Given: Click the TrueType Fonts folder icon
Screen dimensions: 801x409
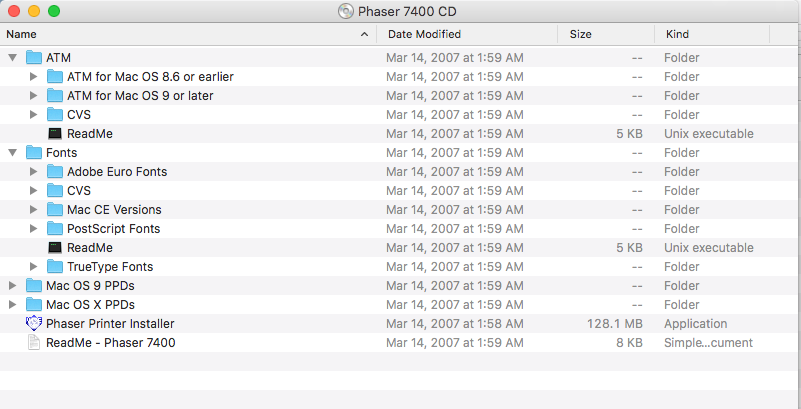Looking at the screenshot, I should 55,267.
